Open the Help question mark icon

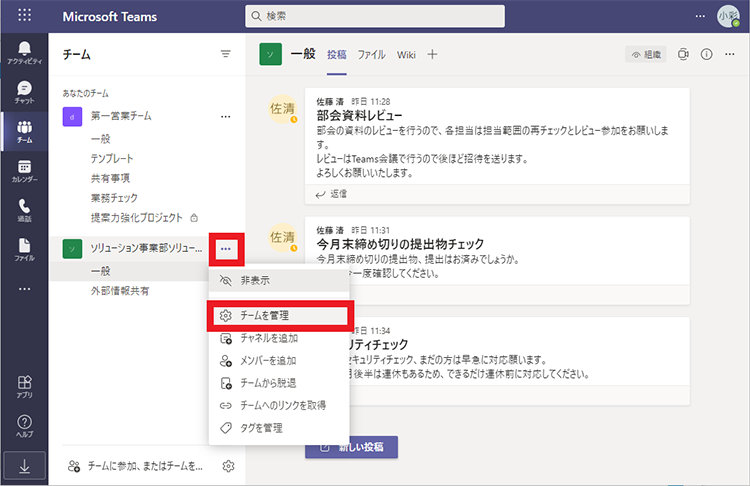pyautogui.click(x=24, y=426)
